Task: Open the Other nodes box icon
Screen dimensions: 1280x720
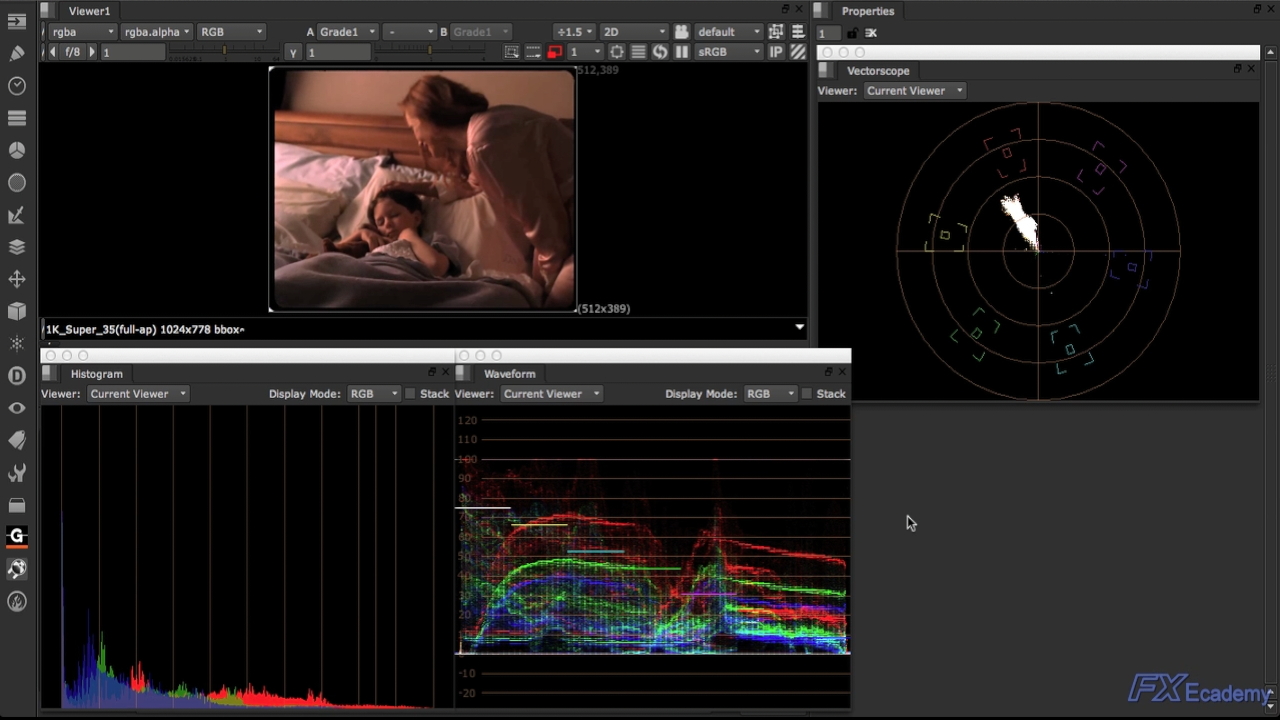Action: point(17,505)
